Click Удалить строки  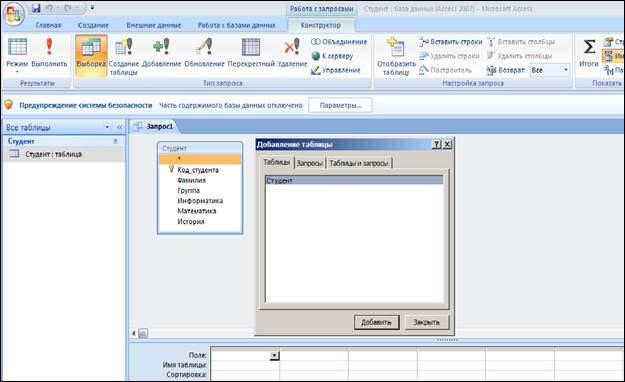tap(449, 56)
